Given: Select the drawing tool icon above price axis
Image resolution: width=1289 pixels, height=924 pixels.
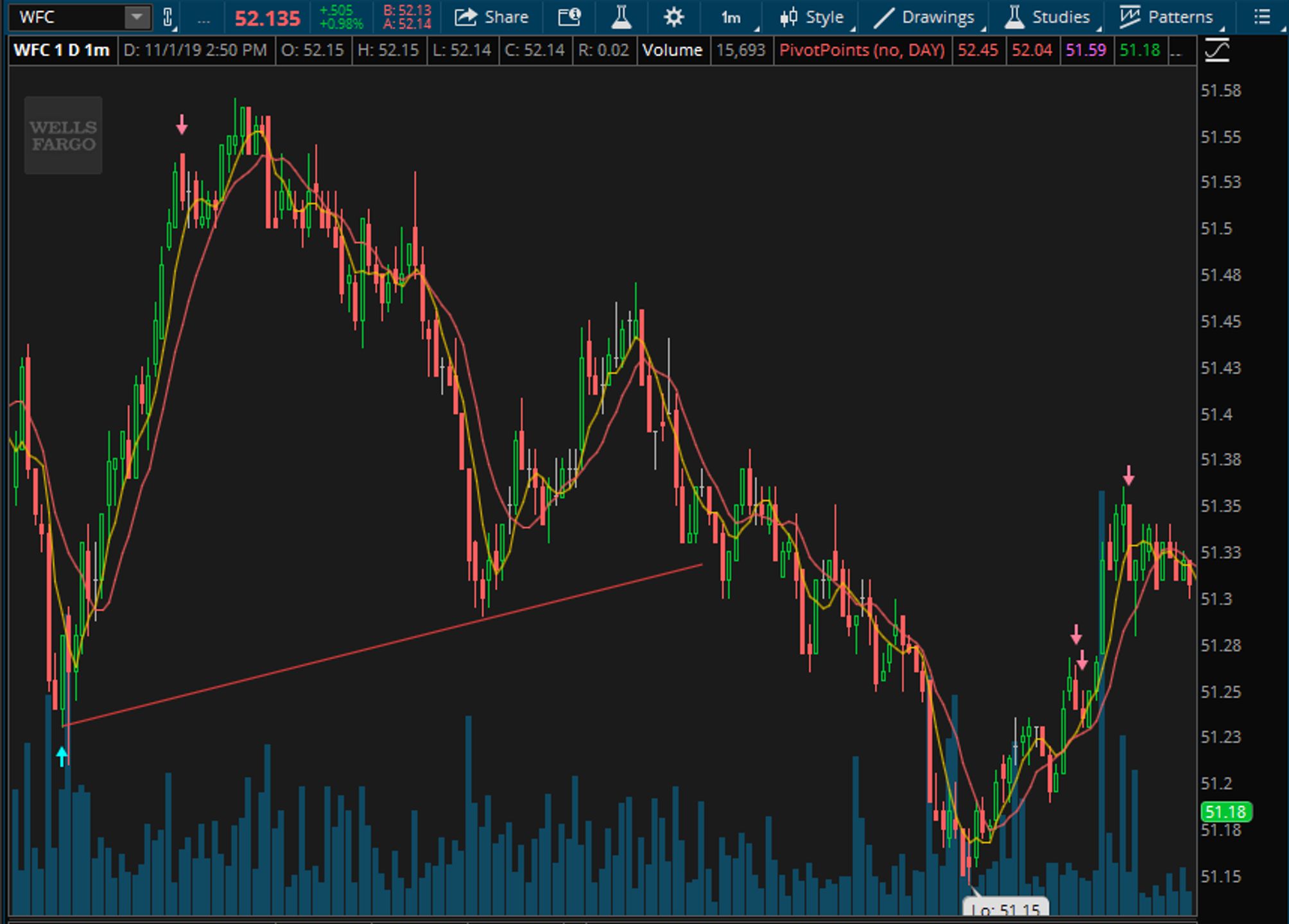Looking at the screenshot, I should 1216,51.
